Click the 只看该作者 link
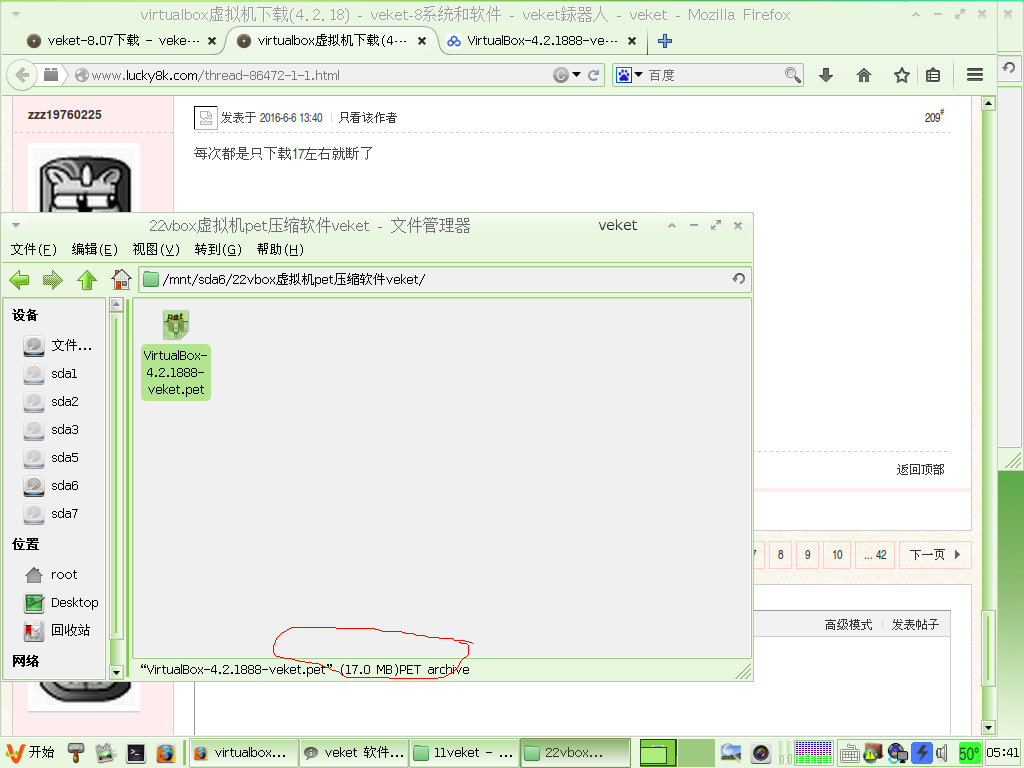This screenshot has height=768, width=1024. tap(368, 118)
